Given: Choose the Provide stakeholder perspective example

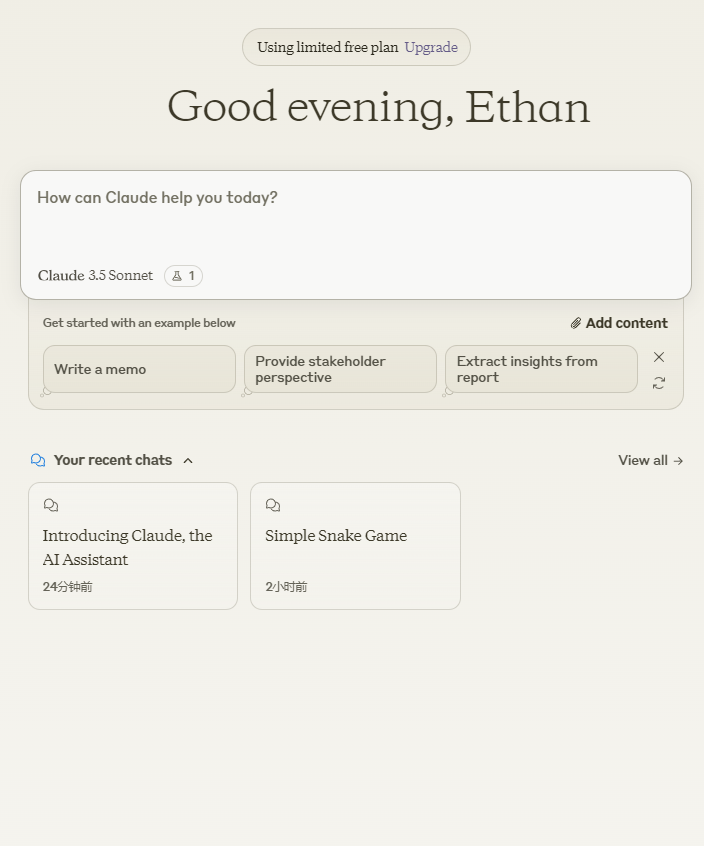Looking at the screenshot, I should coord(340,369).
